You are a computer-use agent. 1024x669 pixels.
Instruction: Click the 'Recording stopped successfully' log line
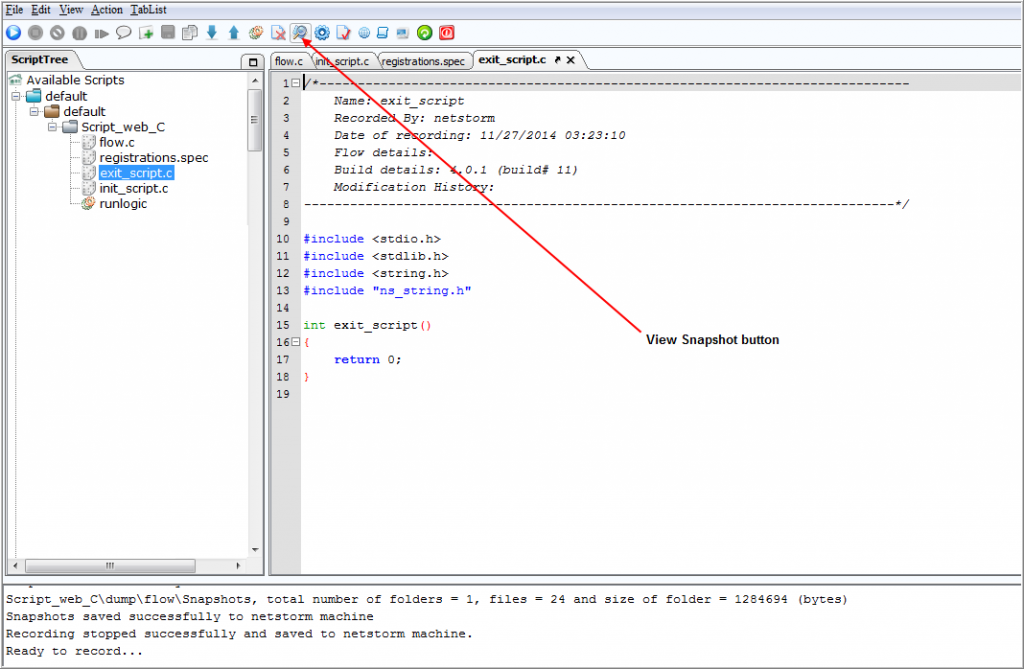239,634
